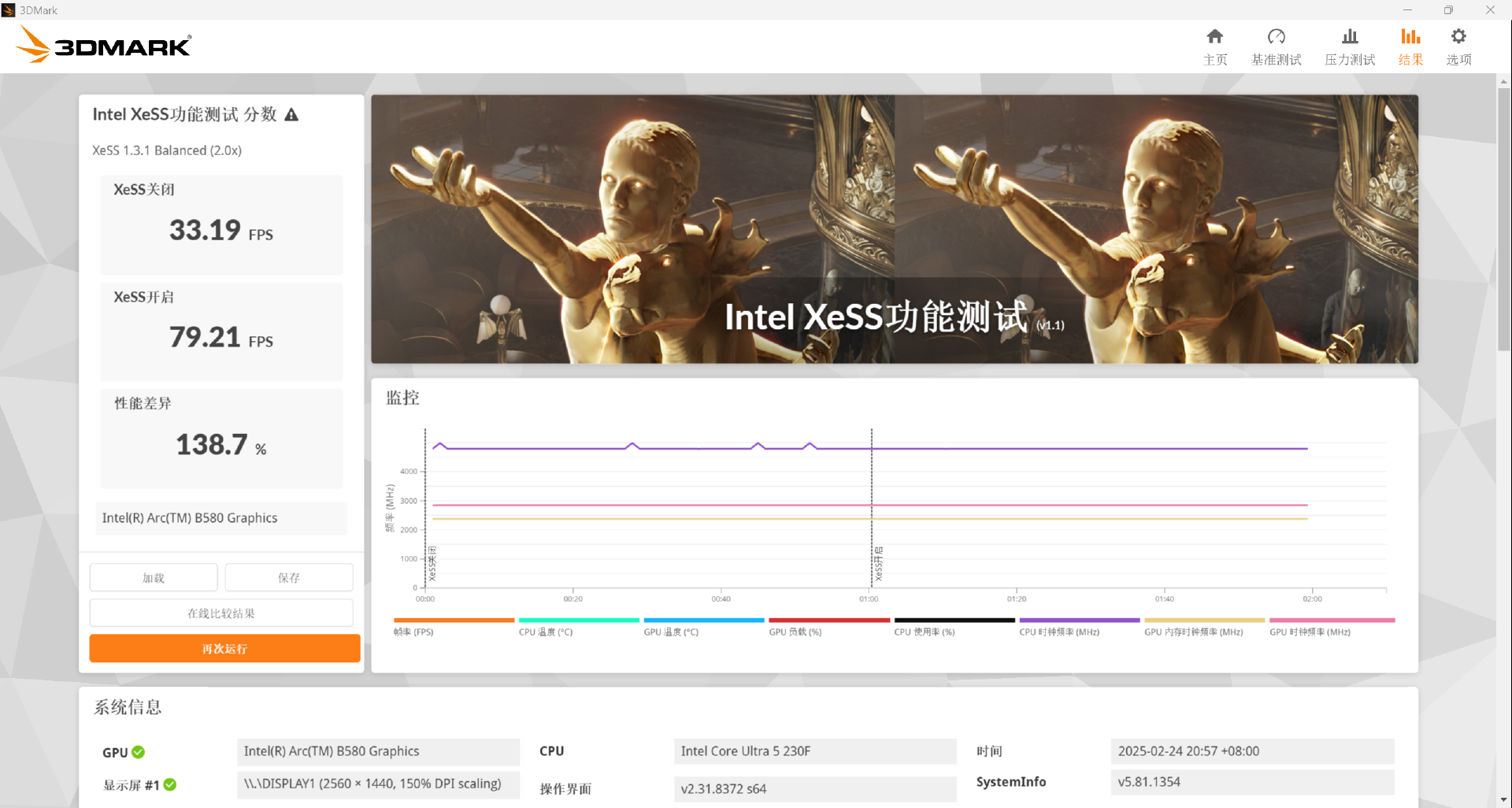Open the Home (主页) tab icon
The height and width of the screenshot is (808, 1512).
[x=1214, y=37]
